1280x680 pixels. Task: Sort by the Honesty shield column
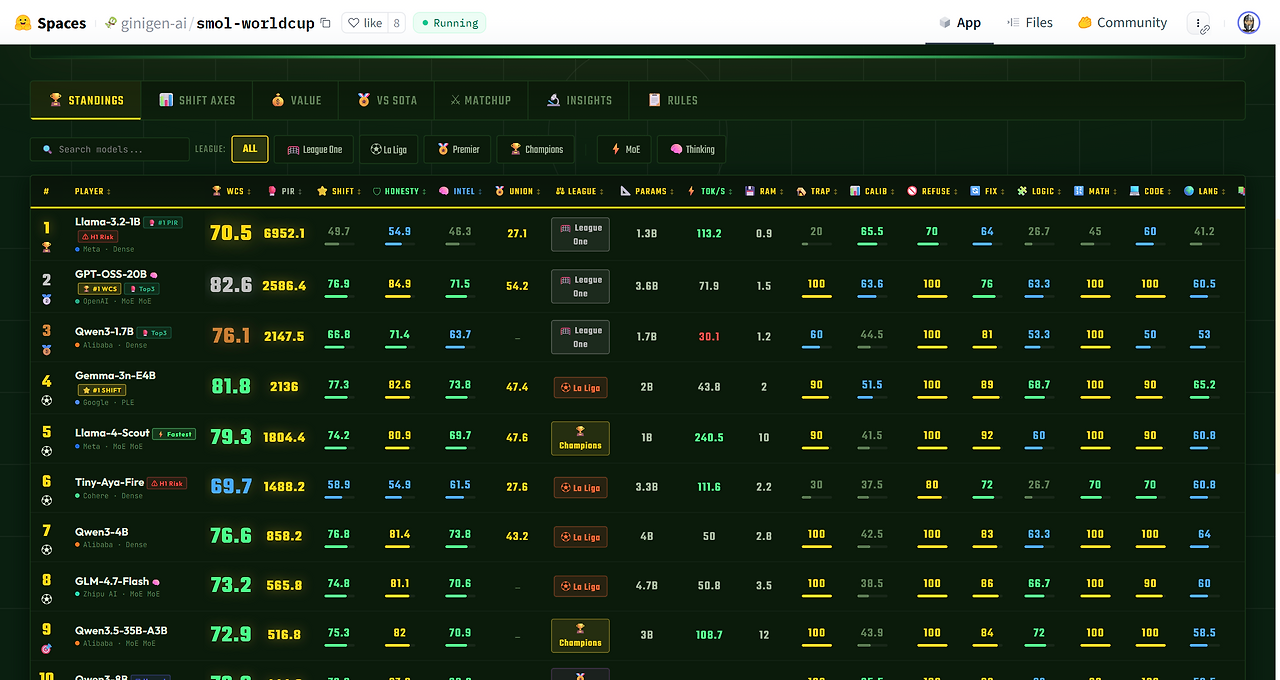coord(399,191)
